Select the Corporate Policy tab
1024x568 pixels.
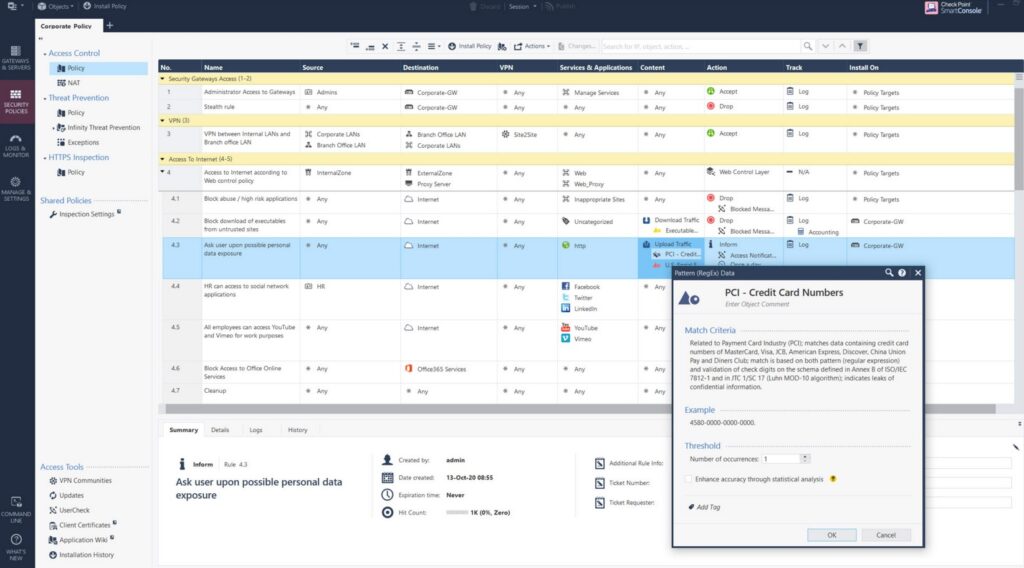(66, 26)
